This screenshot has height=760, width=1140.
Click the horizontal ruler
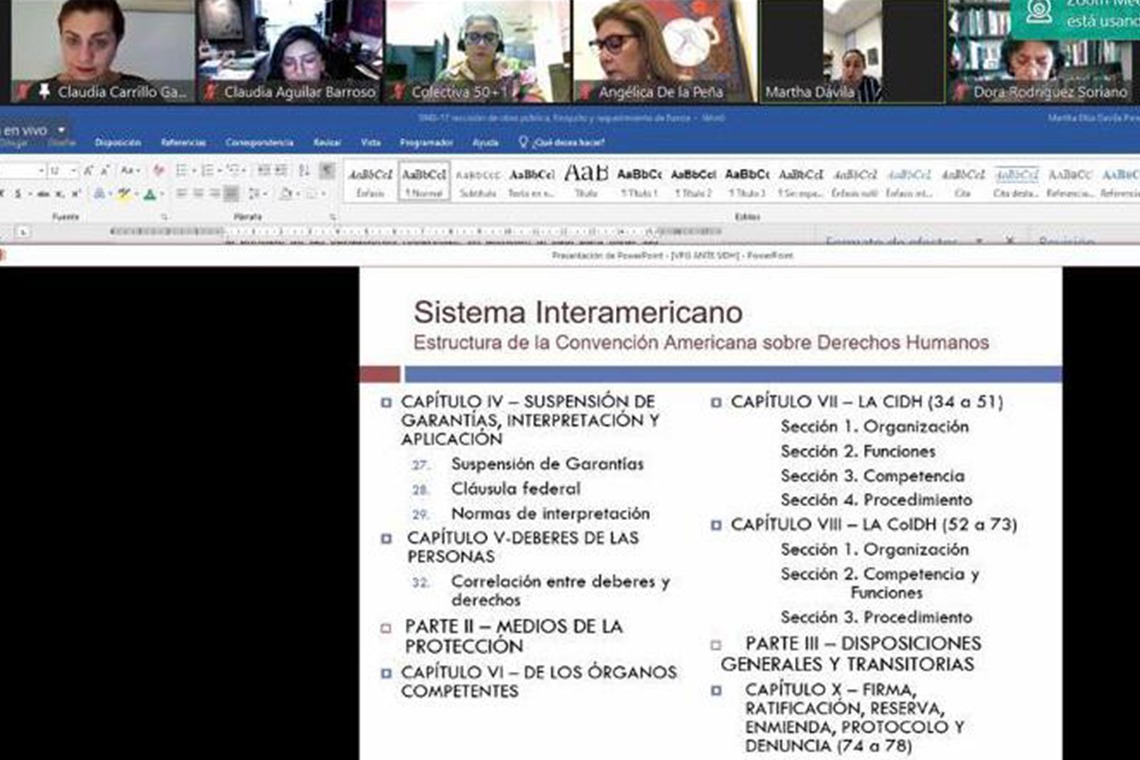pos(400,232)
